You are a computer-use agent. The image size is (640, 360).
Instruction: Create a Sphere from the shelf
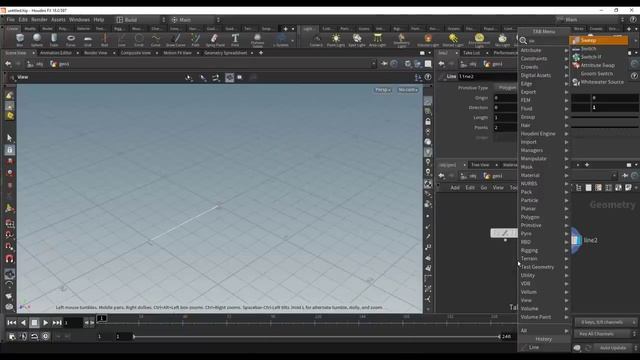(x=37, y=40)
